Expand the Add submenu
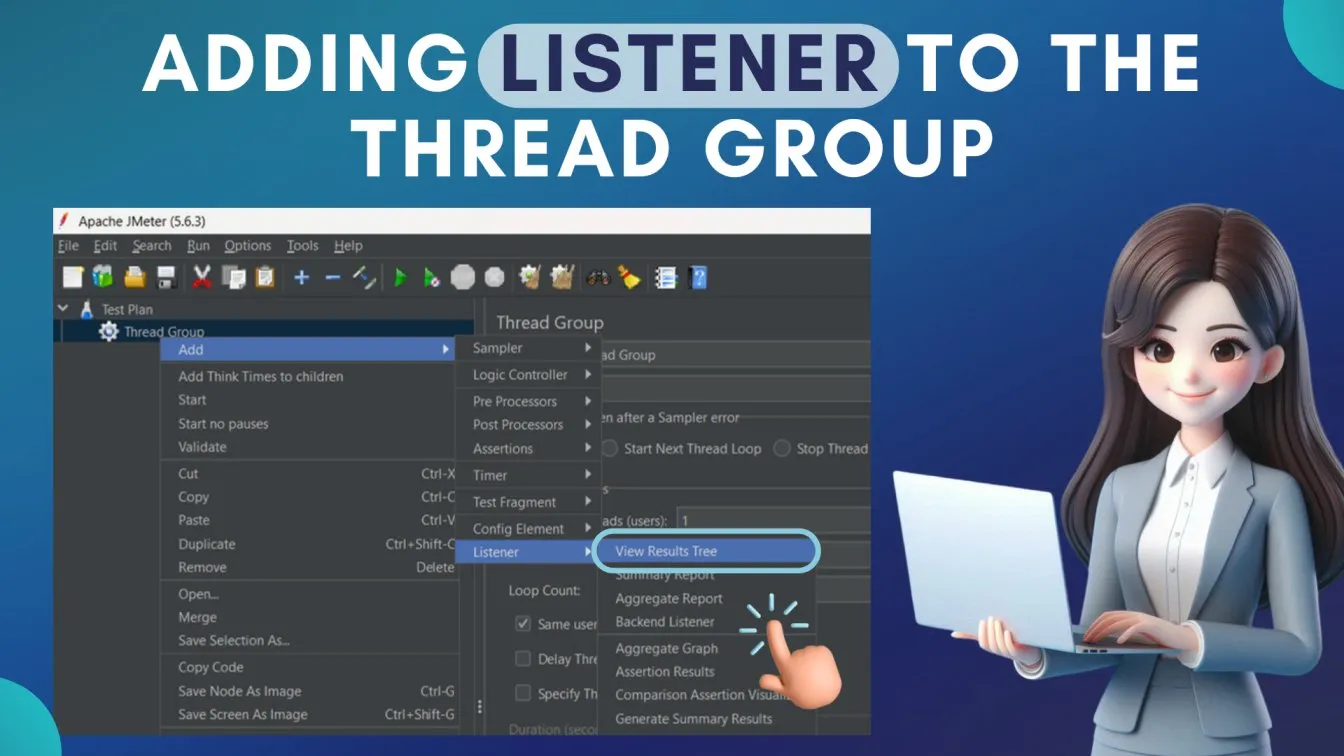The image size is (1344, 756). (308, 349)
